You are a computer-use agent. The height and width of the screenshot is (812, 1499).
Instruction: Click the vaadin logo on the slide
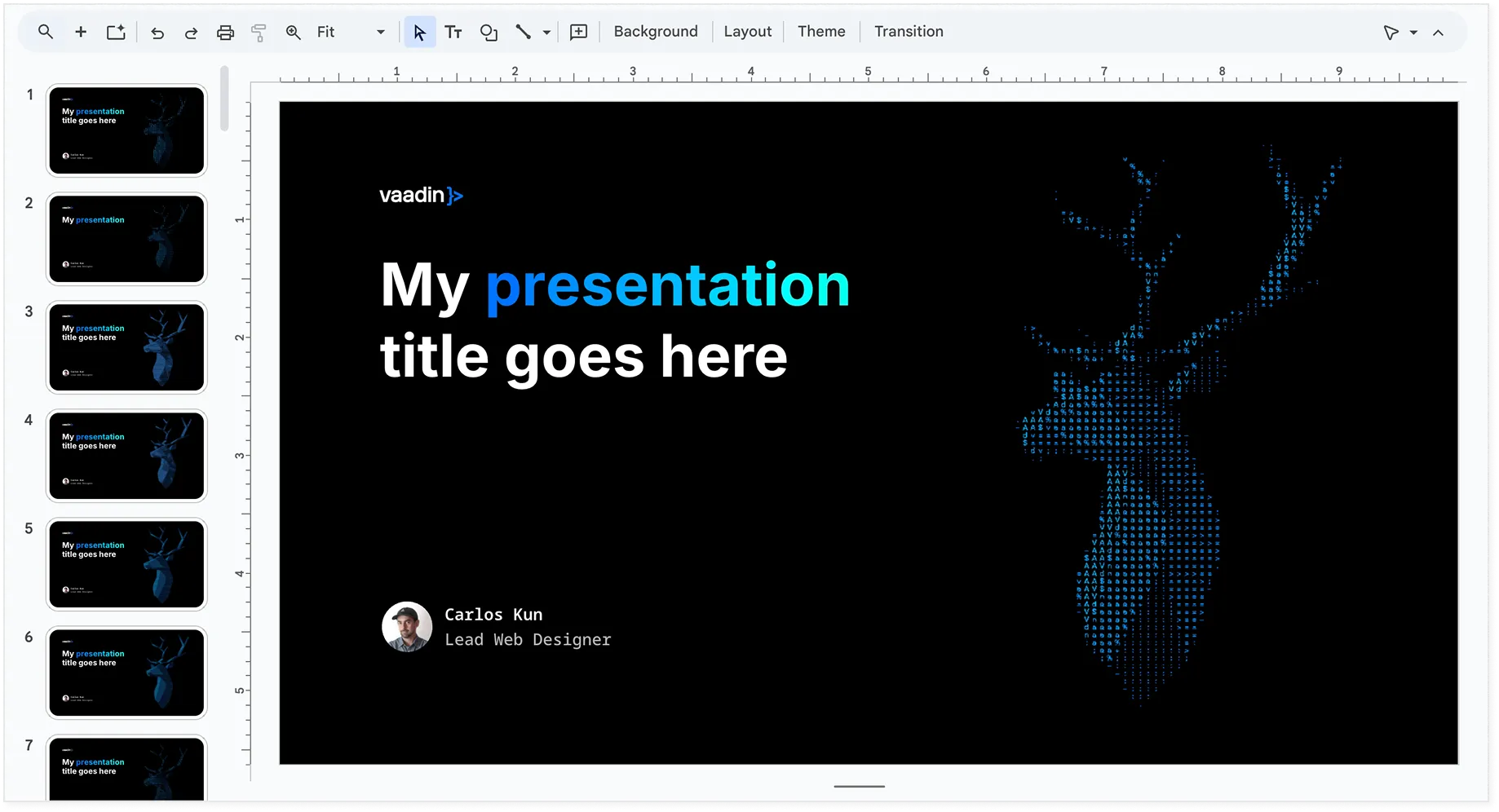[421, 196]
